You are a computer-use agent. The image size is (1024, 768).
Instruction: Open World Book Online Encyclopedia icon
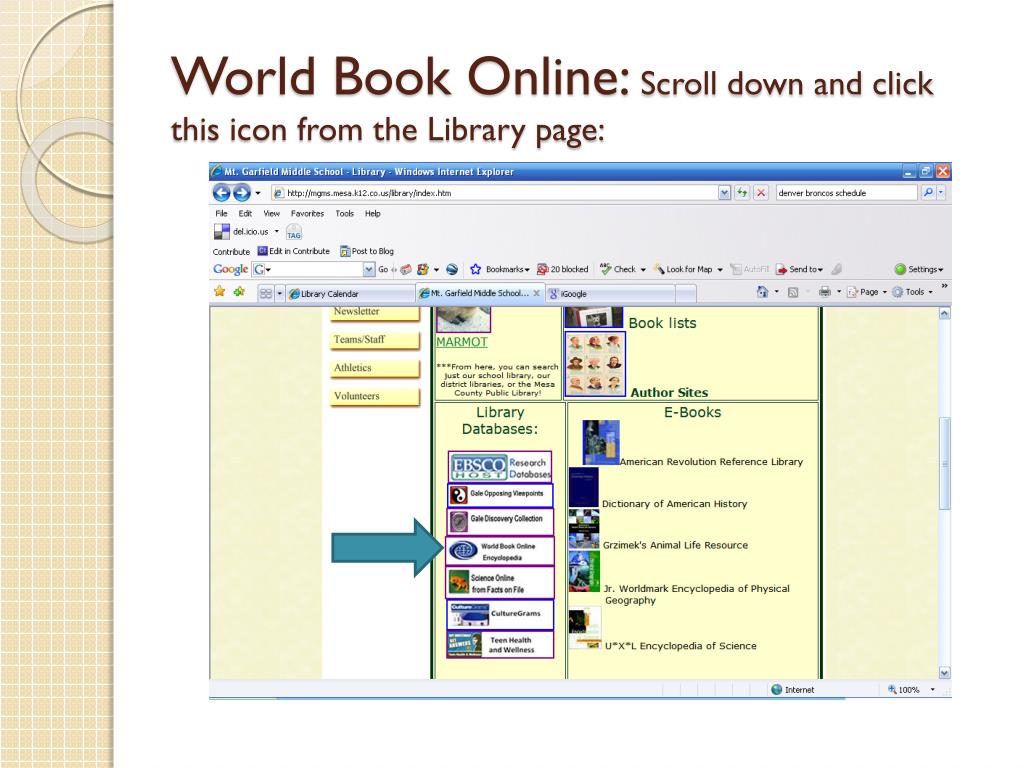tap(500, 552)
